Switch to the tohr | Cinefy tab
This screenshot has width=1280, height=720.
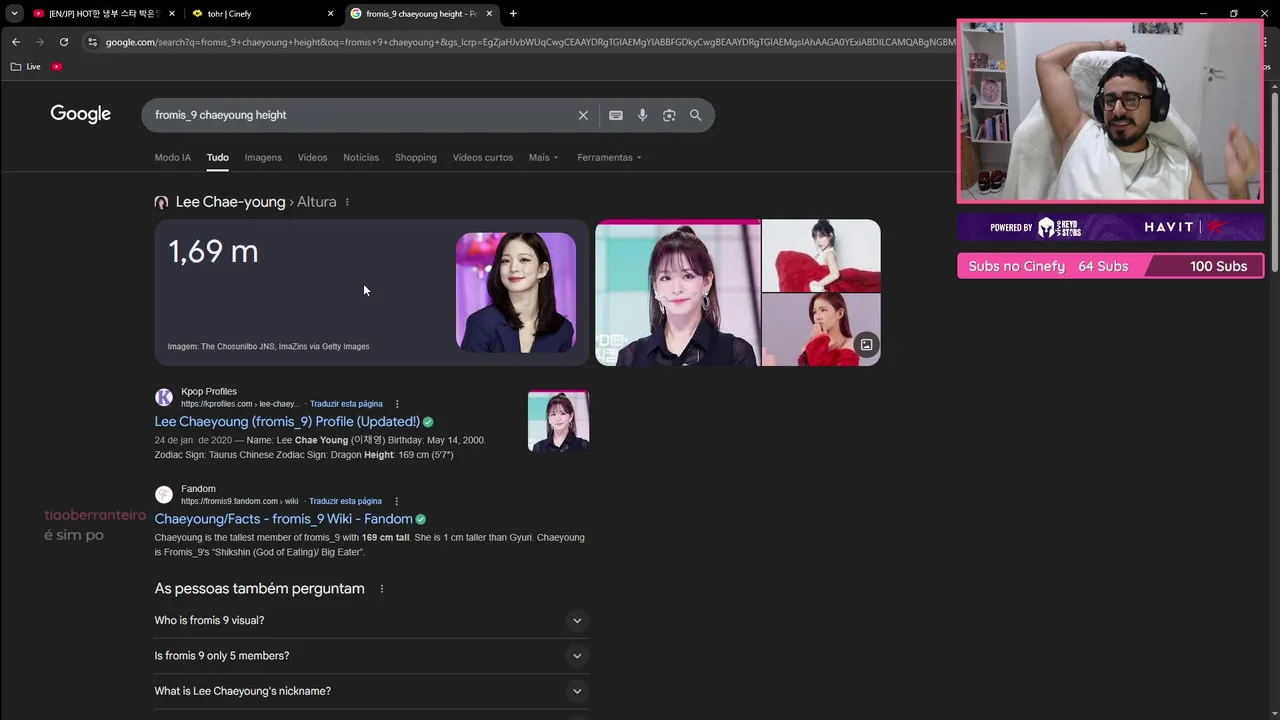(264, 14)
